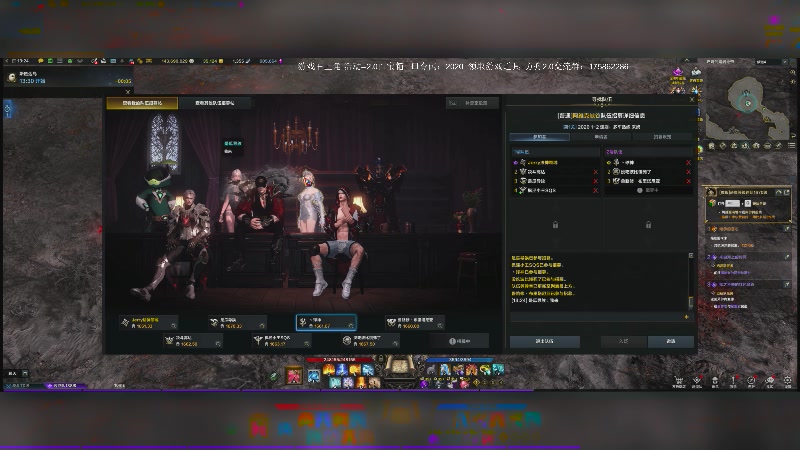Jump party chat log to top via corner arrow

[x=691, y=255]
